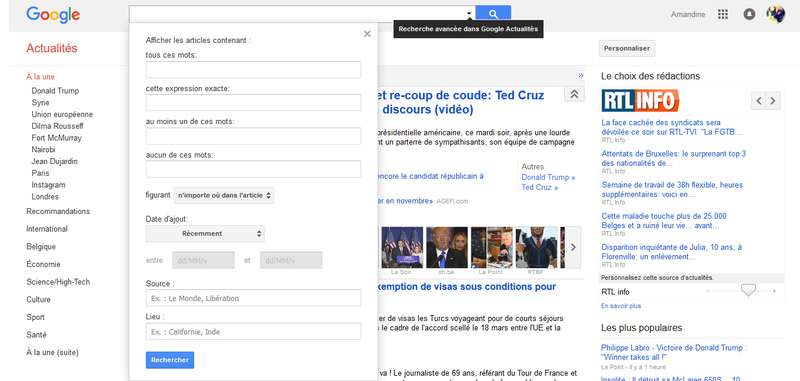Screen dimensions: 800x381
Task: Open 'Philippe Labro - Victoire de Donald Trump' article
Action: 674,352
